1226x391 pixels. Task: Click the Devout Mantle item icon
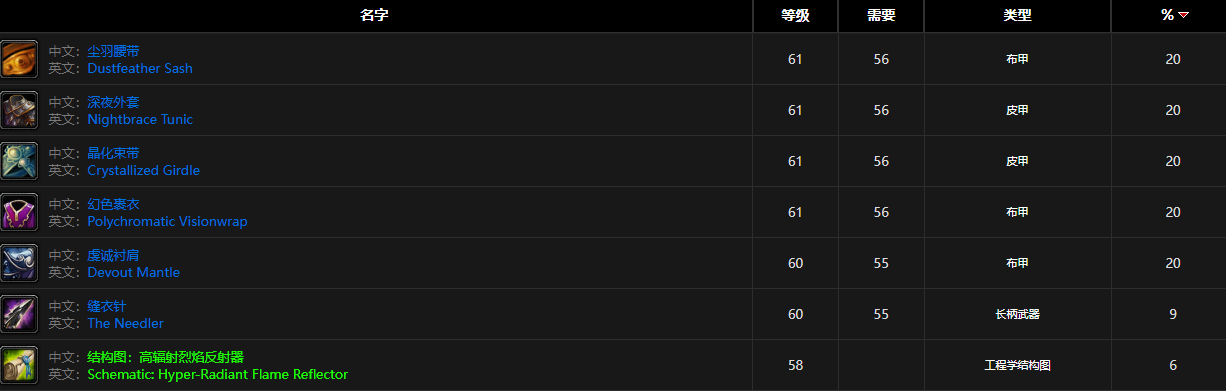tap(19, 263)
